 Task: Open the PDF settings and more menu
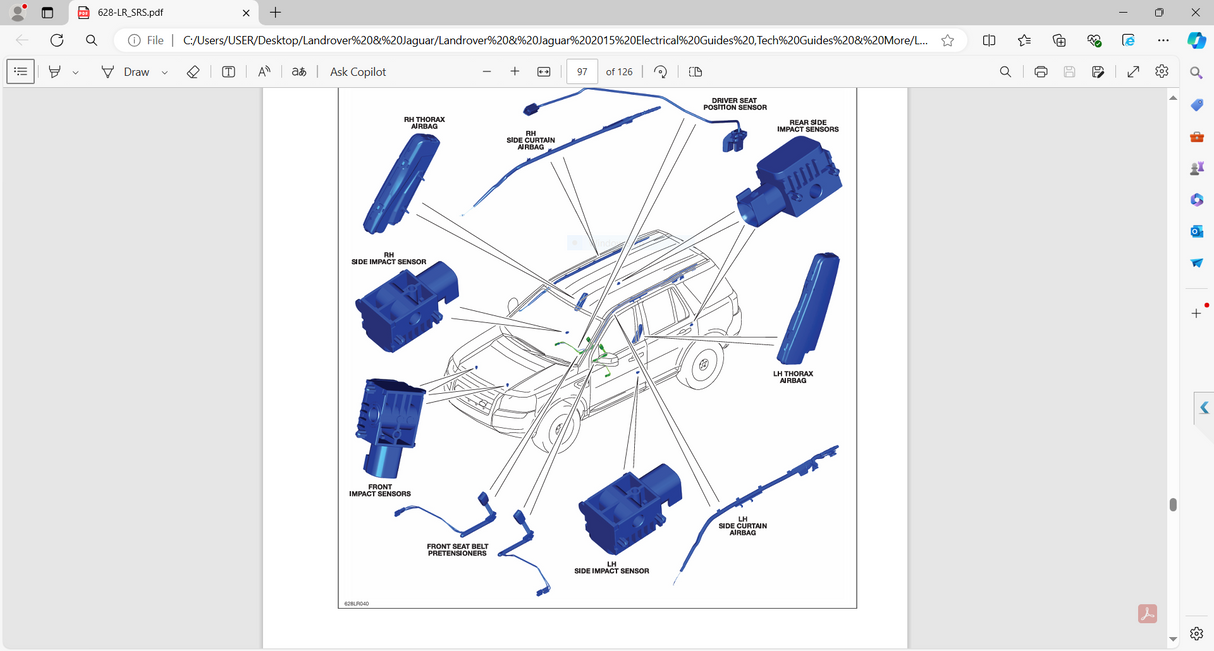point(1161,71)
